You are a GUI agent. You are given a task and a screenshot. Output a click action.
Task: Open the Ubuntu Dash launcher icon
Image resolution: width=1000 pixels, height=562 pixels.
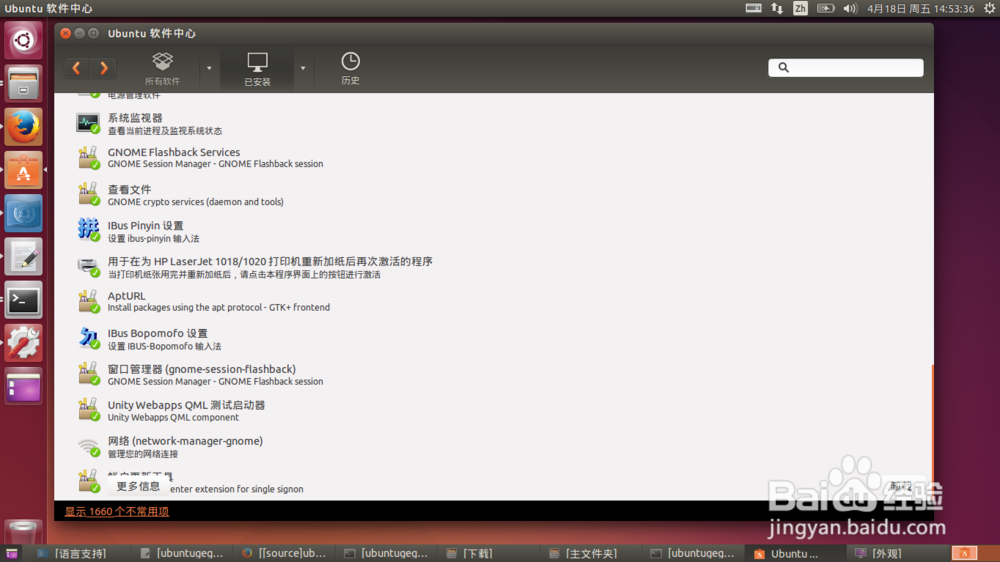[24, 40]
